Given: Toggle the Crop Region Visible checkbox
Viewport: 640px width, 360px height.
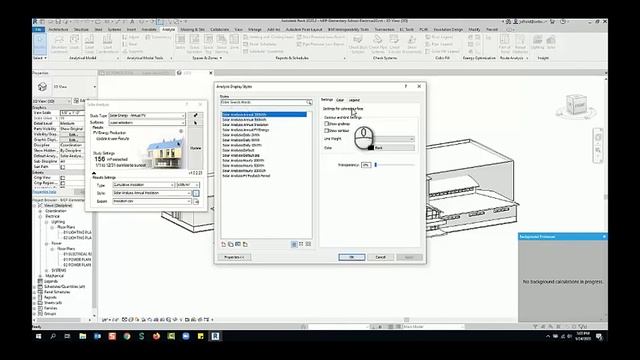Looking at the screenshot, I should (62, 183).
